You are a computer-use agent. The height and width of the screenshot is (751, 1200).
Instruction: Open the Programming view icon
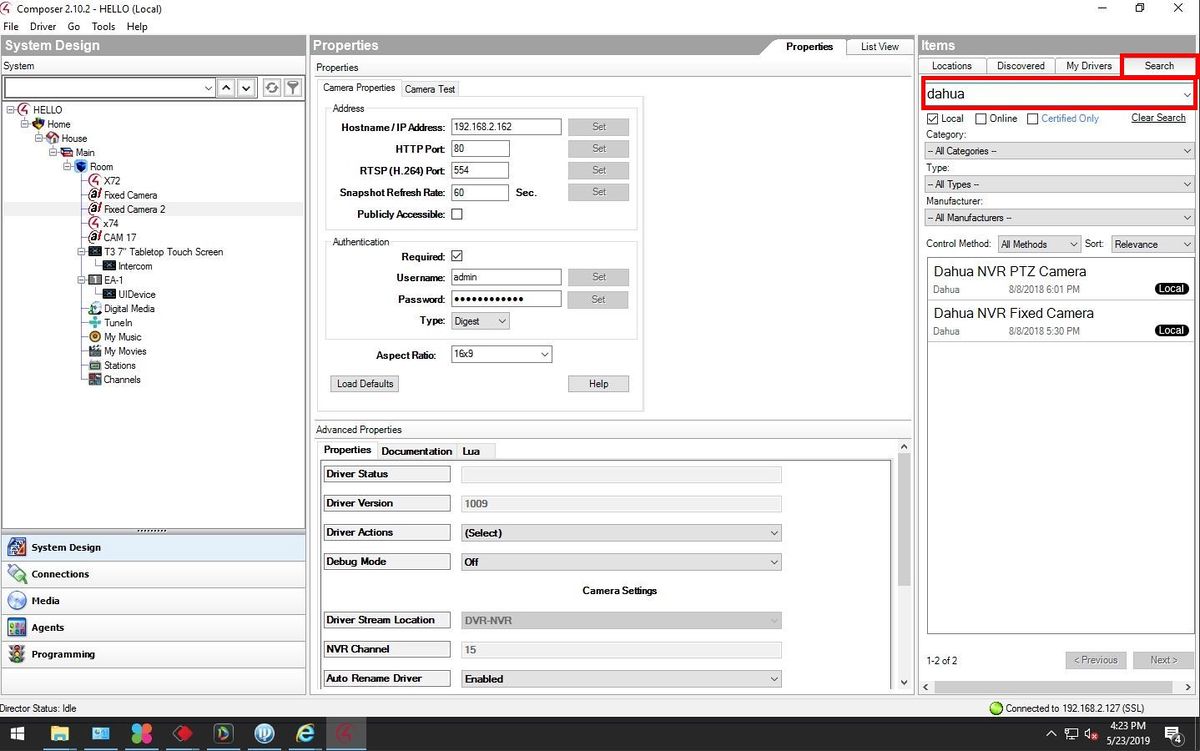(x=16, y=655)
